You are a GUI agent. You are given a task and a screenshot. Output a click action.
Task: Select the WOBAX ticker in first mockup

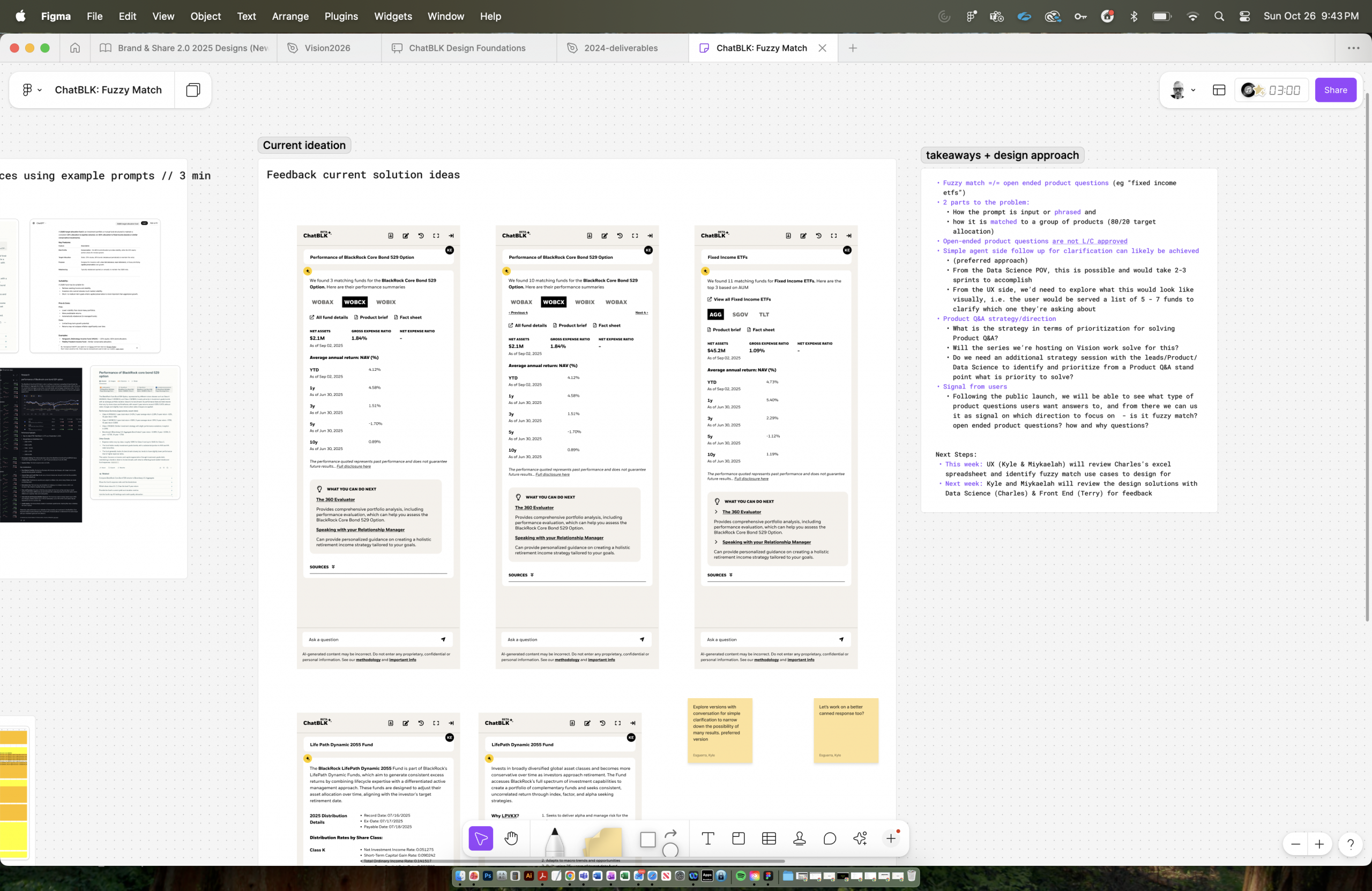coord(322,302)
